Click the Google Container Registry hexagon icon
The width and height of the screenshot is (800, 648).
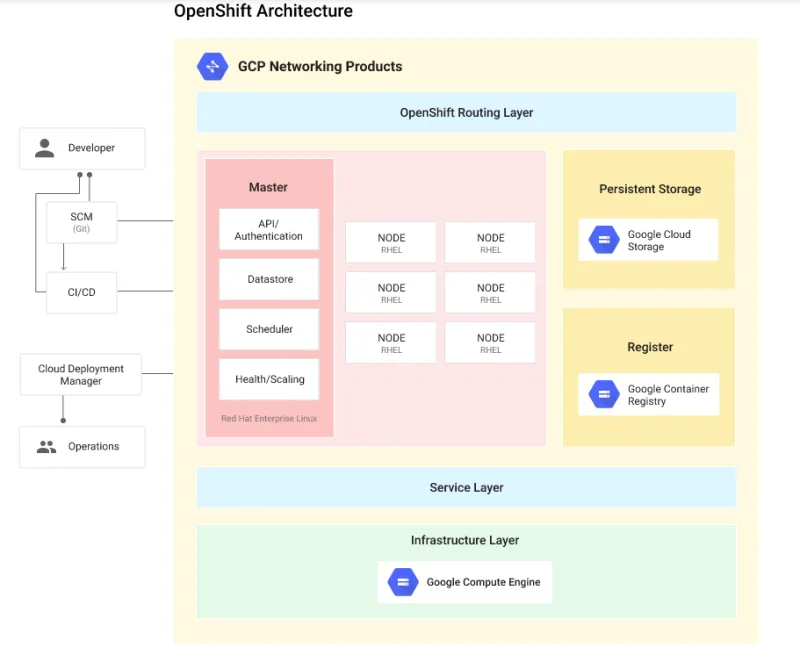(x=604, y=395)
